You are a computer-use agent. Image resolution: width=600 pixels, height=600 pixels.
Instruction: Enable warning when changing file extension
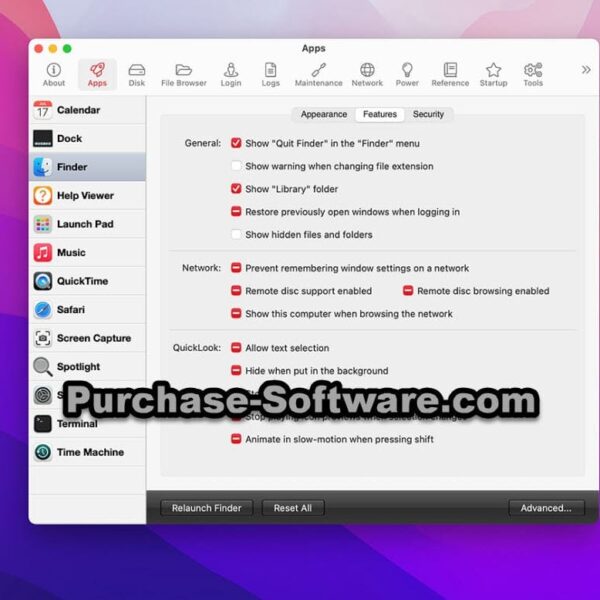point(236,166)
